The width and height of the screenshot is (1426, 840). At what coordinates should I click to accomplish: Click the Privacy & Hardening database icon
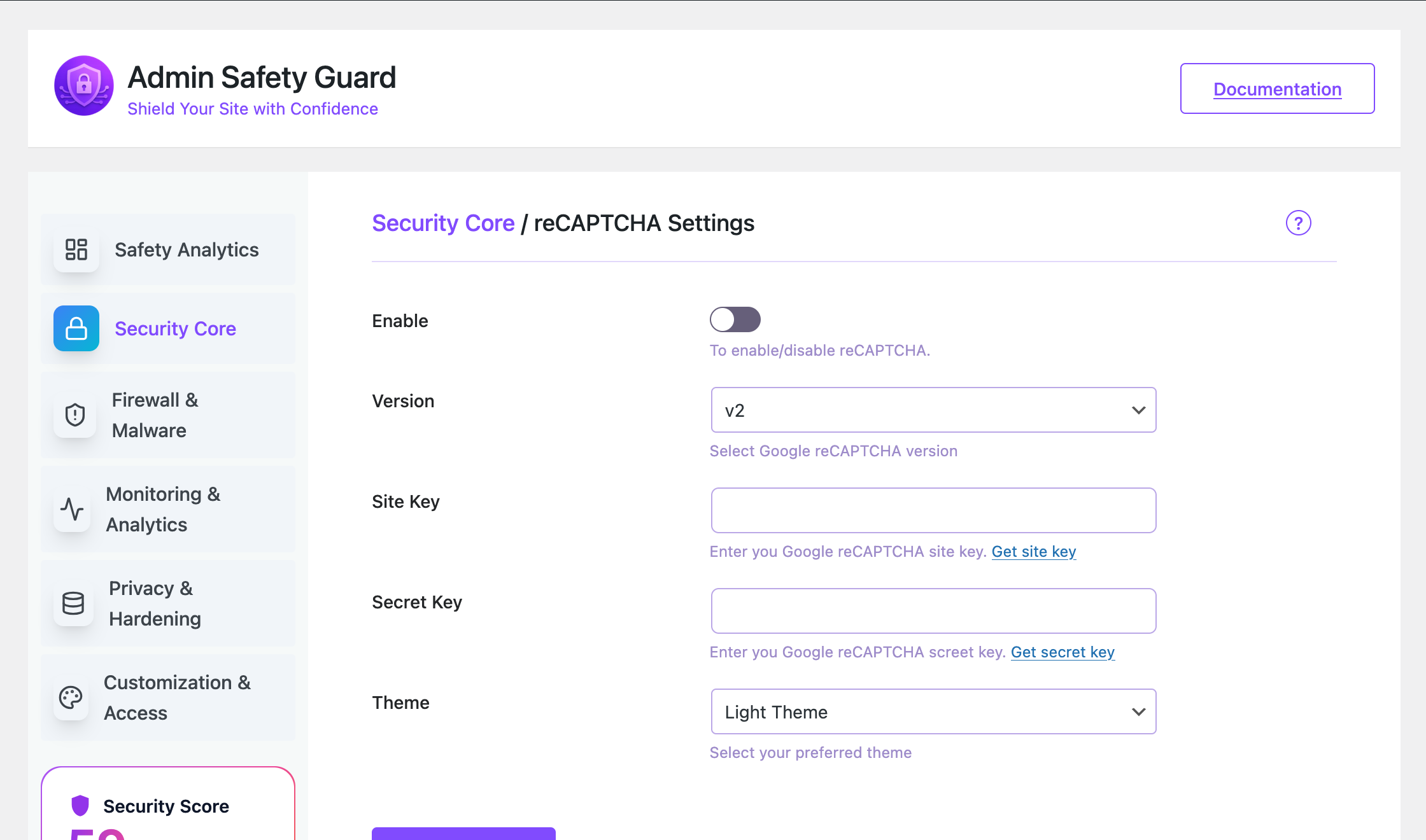[x=73, y=603]
